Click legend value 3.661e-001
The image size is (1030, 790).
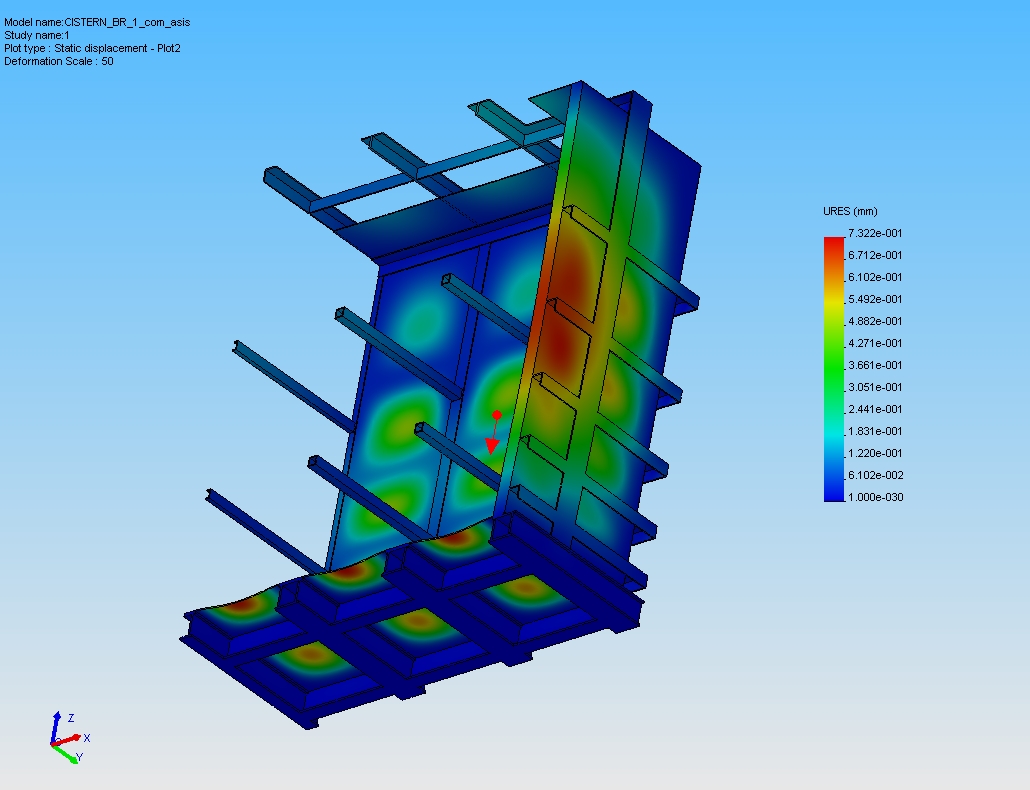[x=875, y=365]
